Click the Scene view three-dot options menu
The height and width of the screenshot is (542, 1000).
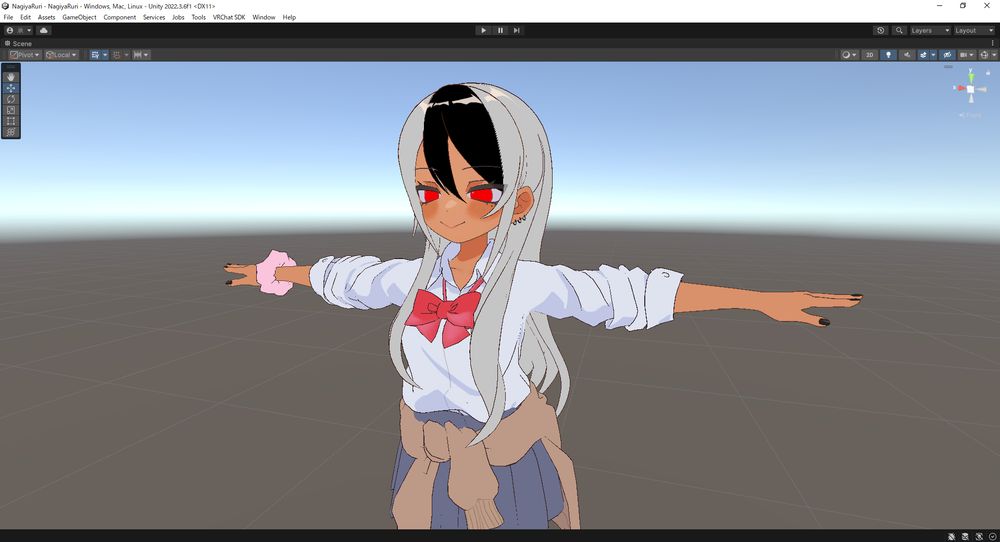tap(992, 43)
